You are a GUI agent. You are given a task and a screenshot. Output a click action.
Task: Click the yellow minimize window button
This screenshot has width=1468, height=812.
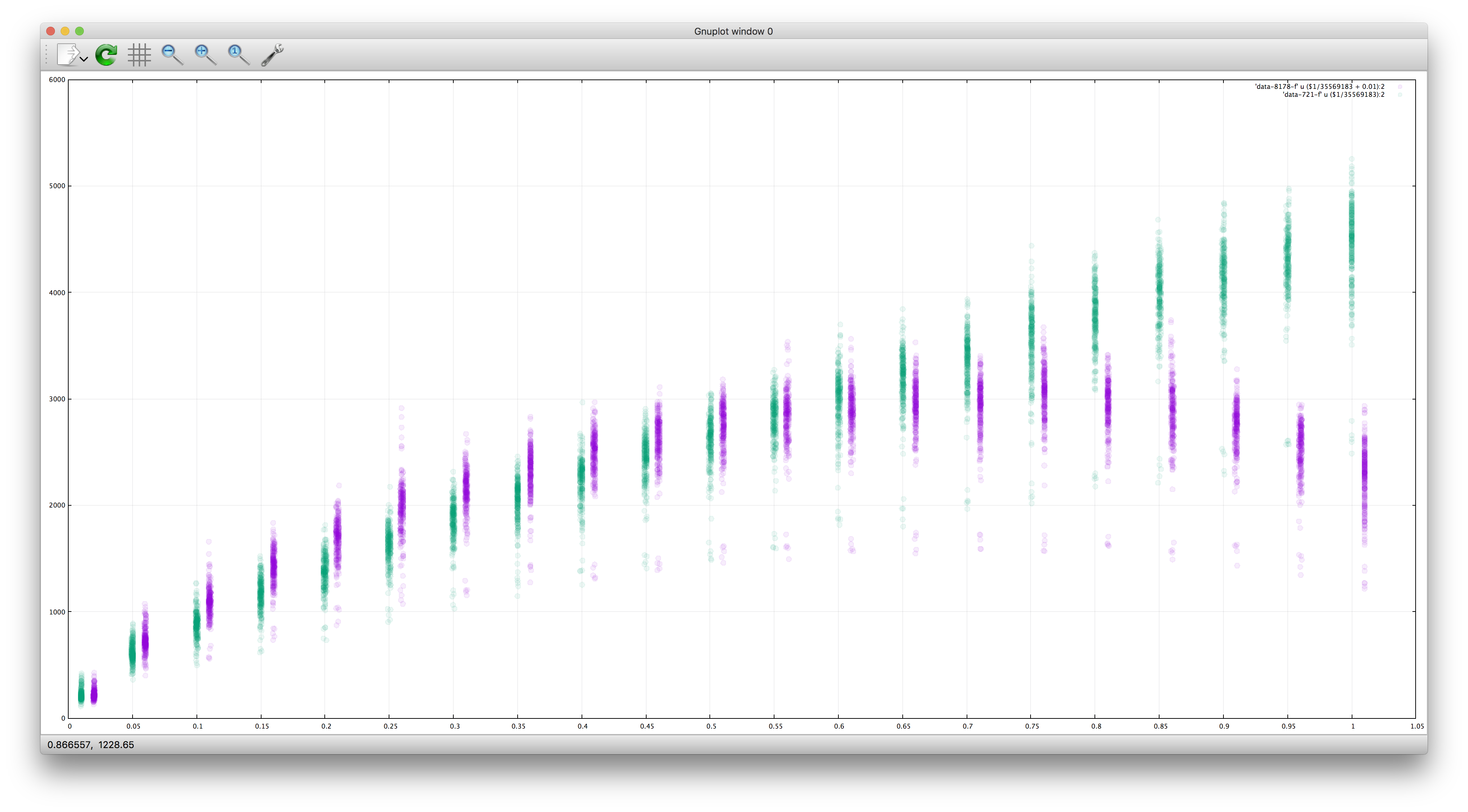point(65,31)
